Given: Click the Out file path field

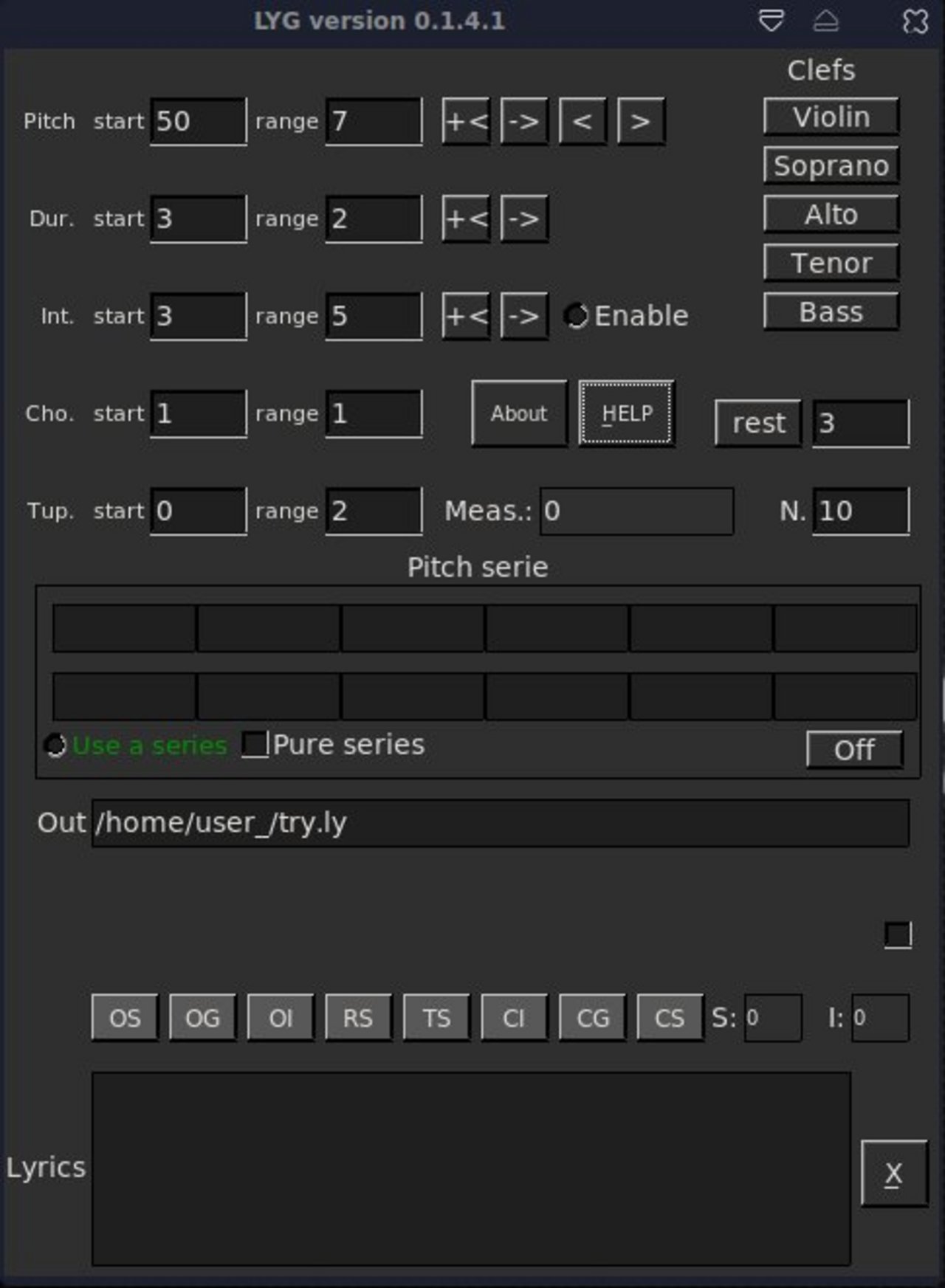Looking at the screenshot, I should (500, 823).
